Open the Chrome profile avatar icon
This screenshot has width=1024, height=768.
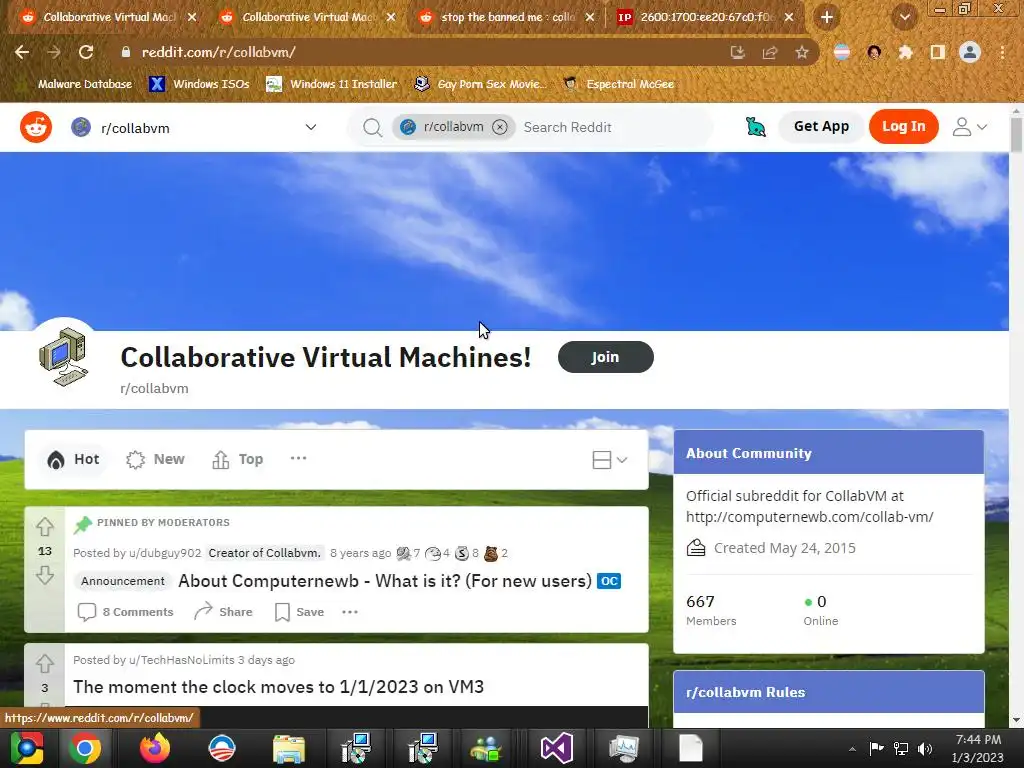pos(970,52)
